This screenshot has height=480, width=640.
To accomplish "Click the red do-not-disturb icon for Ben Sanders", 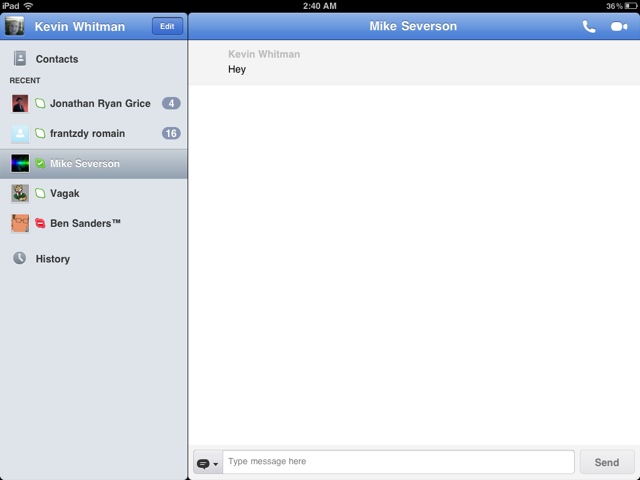I will click(40, 223).
